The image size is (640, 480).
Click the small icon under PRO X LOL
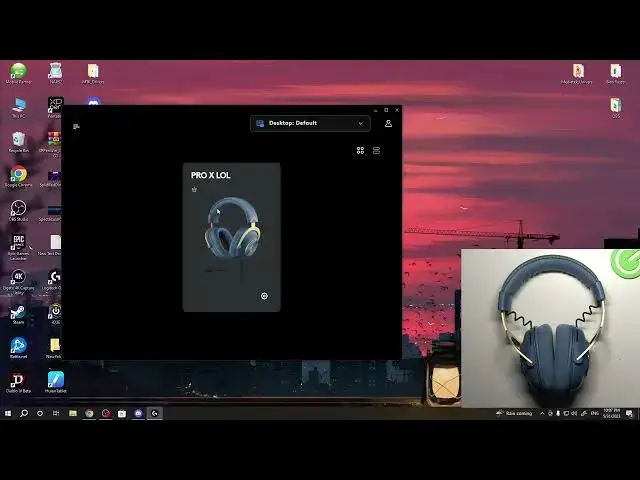click(194, 189)
